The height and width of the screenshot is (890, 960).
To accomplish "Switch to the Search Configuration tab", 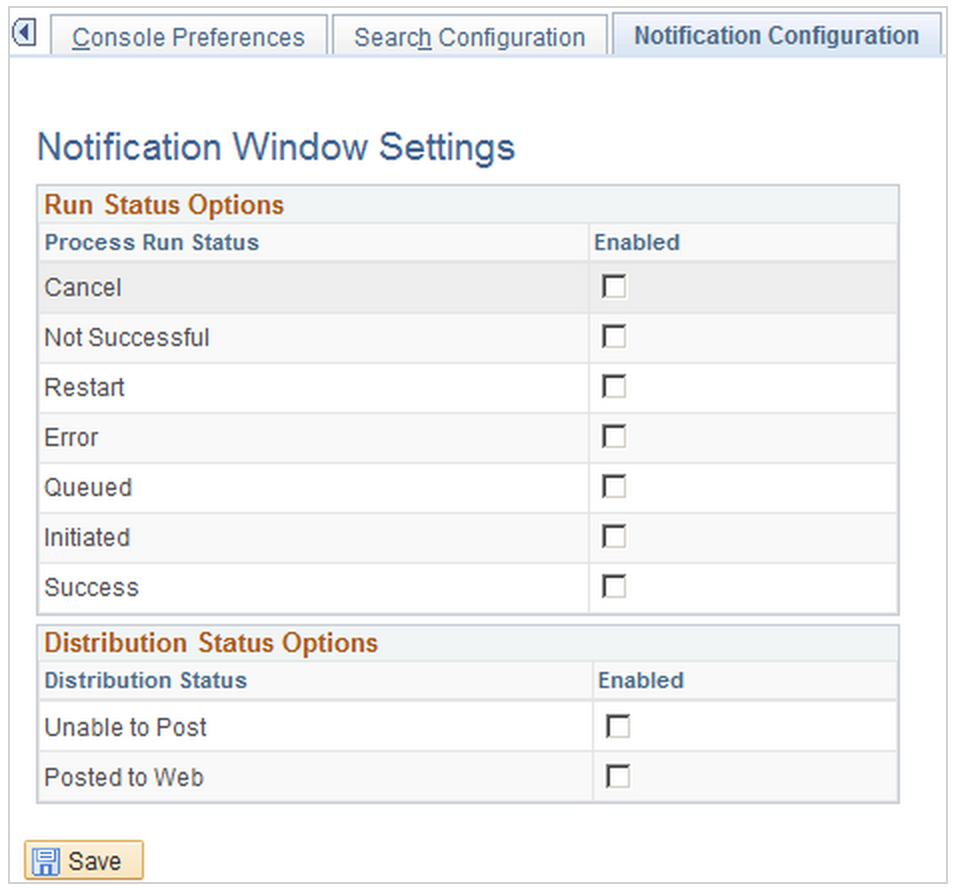I will (x=469, y=38).
